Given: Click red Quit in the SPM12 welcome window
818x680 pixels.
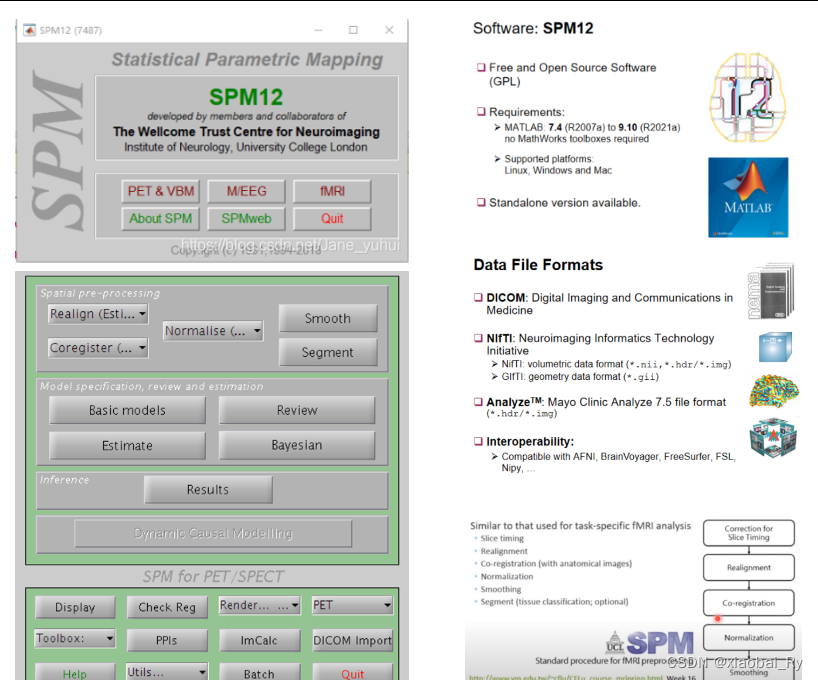Looking at the screenshot, I should coord(332,219).
